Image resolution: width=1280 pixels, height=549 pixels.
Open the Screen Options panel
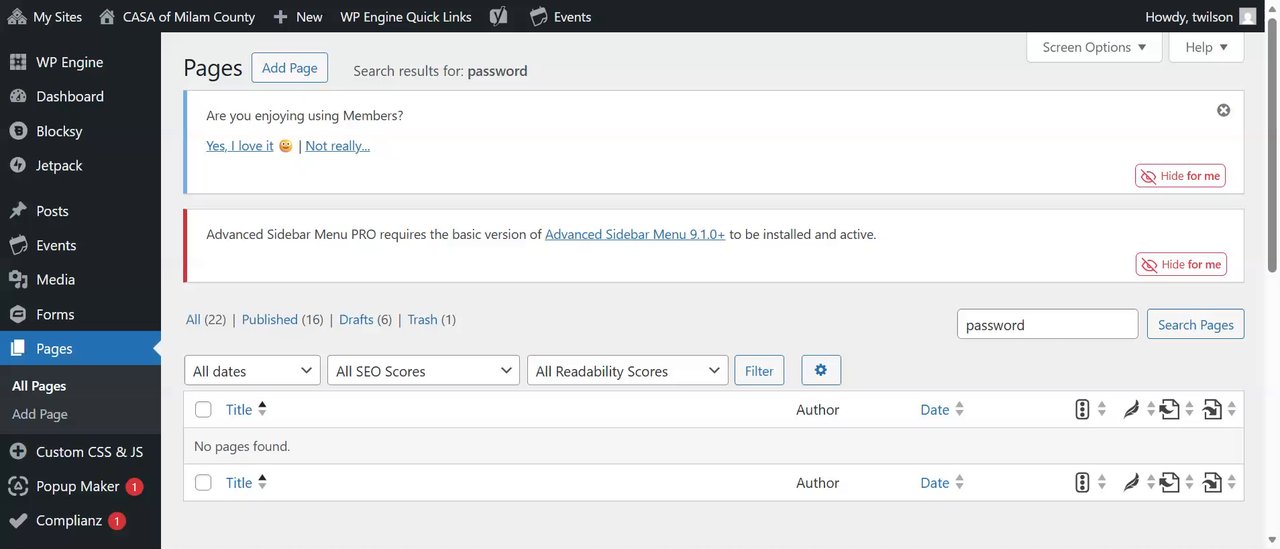point(1093,47)
